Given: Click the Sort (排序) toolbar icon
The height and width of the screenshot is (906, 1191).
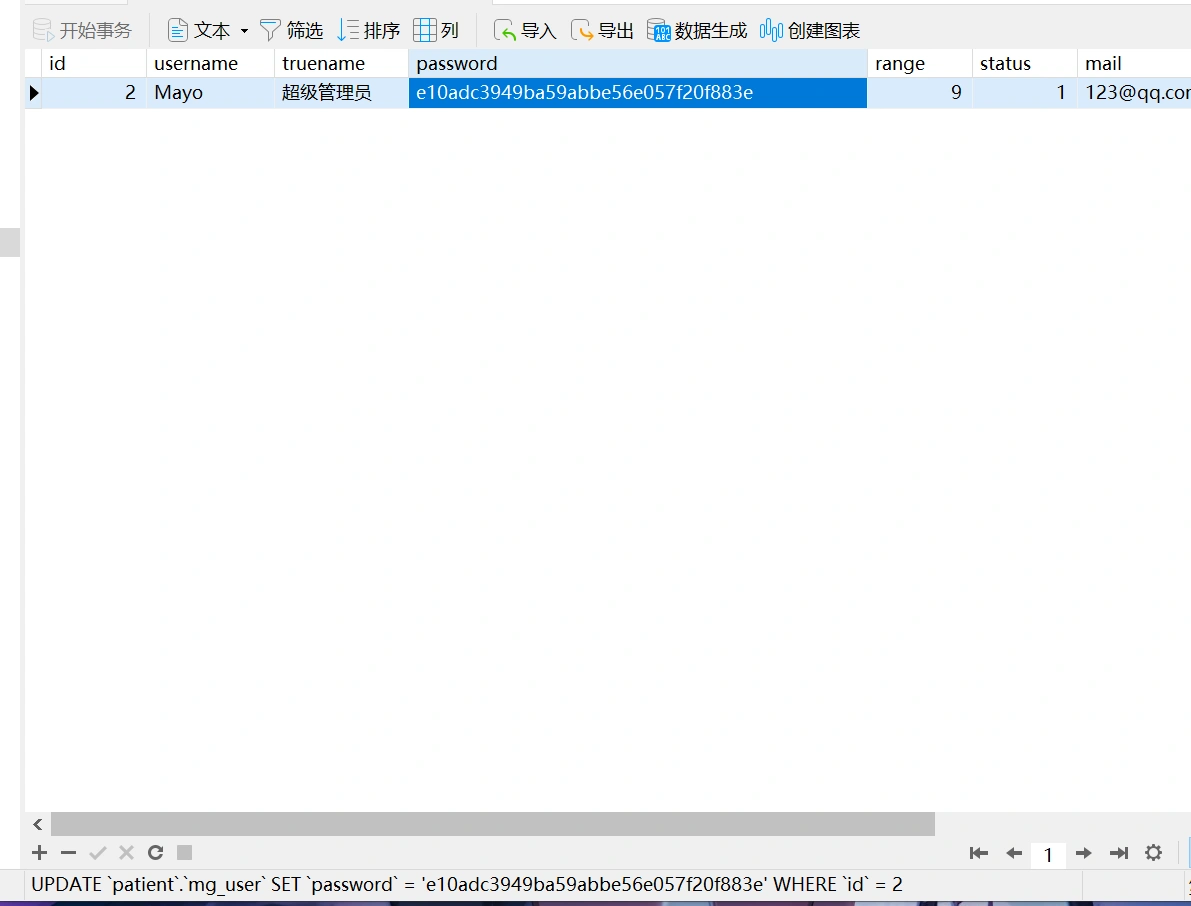Looking at the screenshot, I should tap(348, 31).
